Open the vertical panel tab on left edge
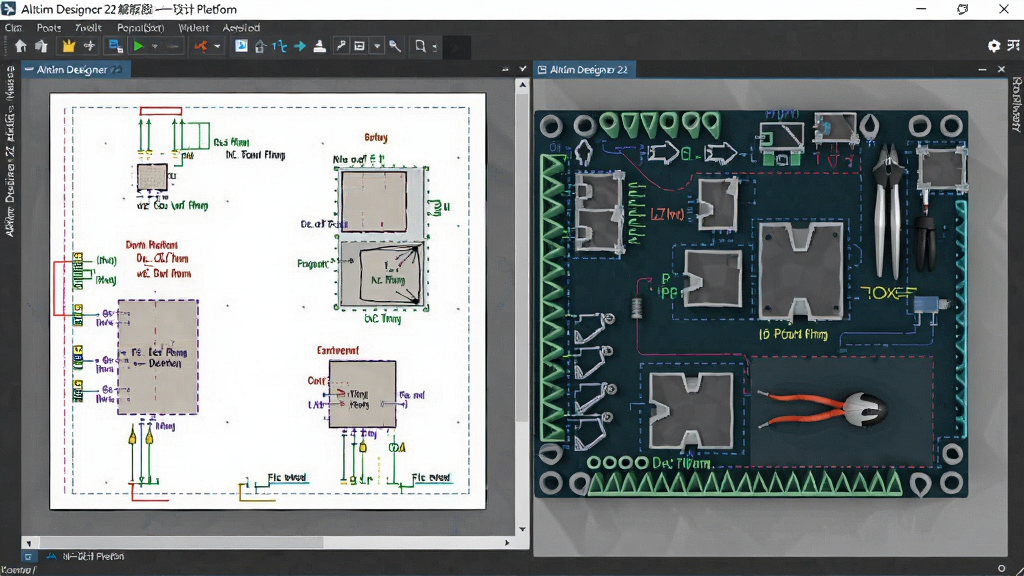 point(9,151)
